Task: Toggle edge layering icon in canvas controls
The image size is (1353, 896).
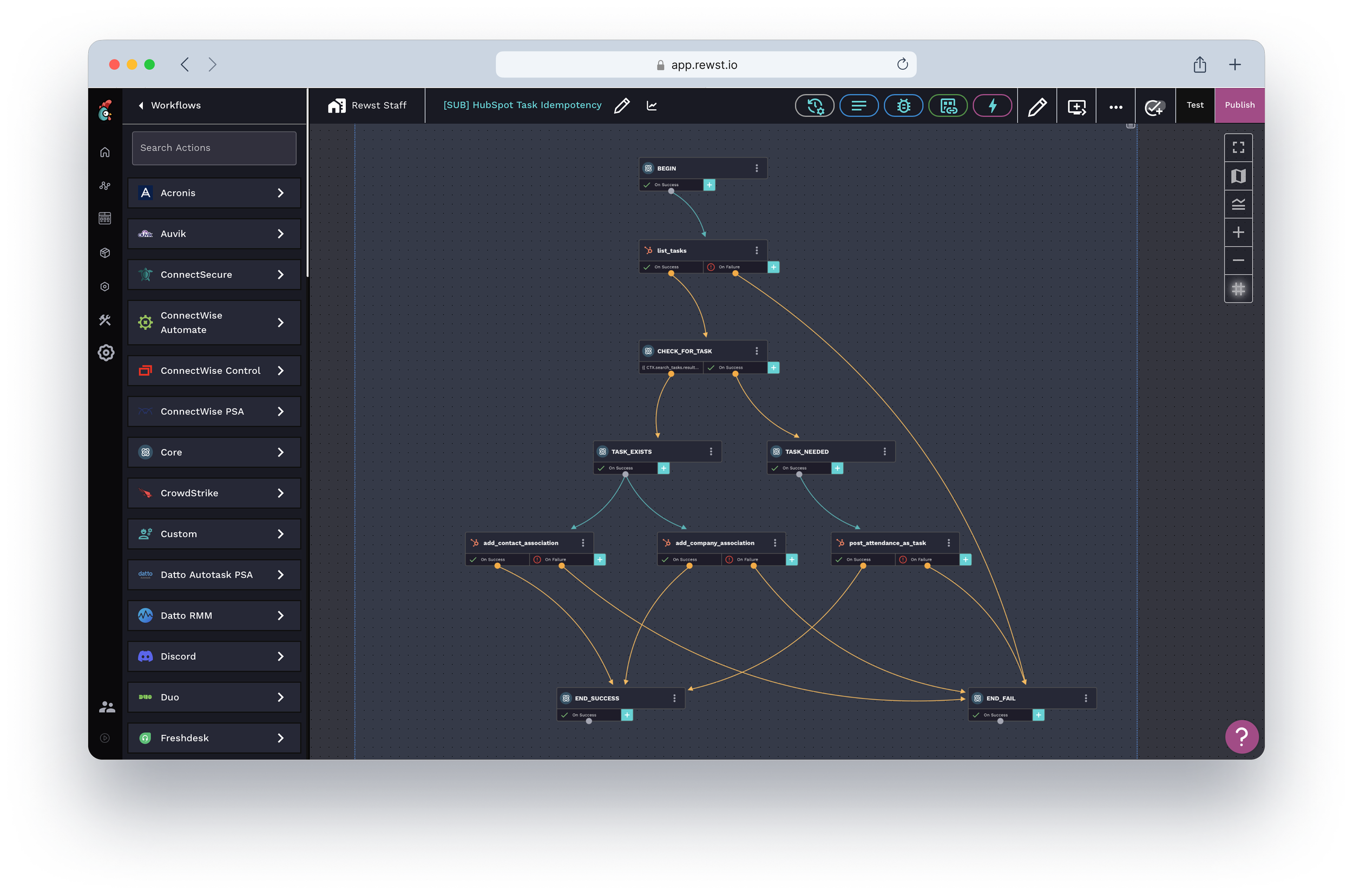Action: click(x=1238, y=204)
